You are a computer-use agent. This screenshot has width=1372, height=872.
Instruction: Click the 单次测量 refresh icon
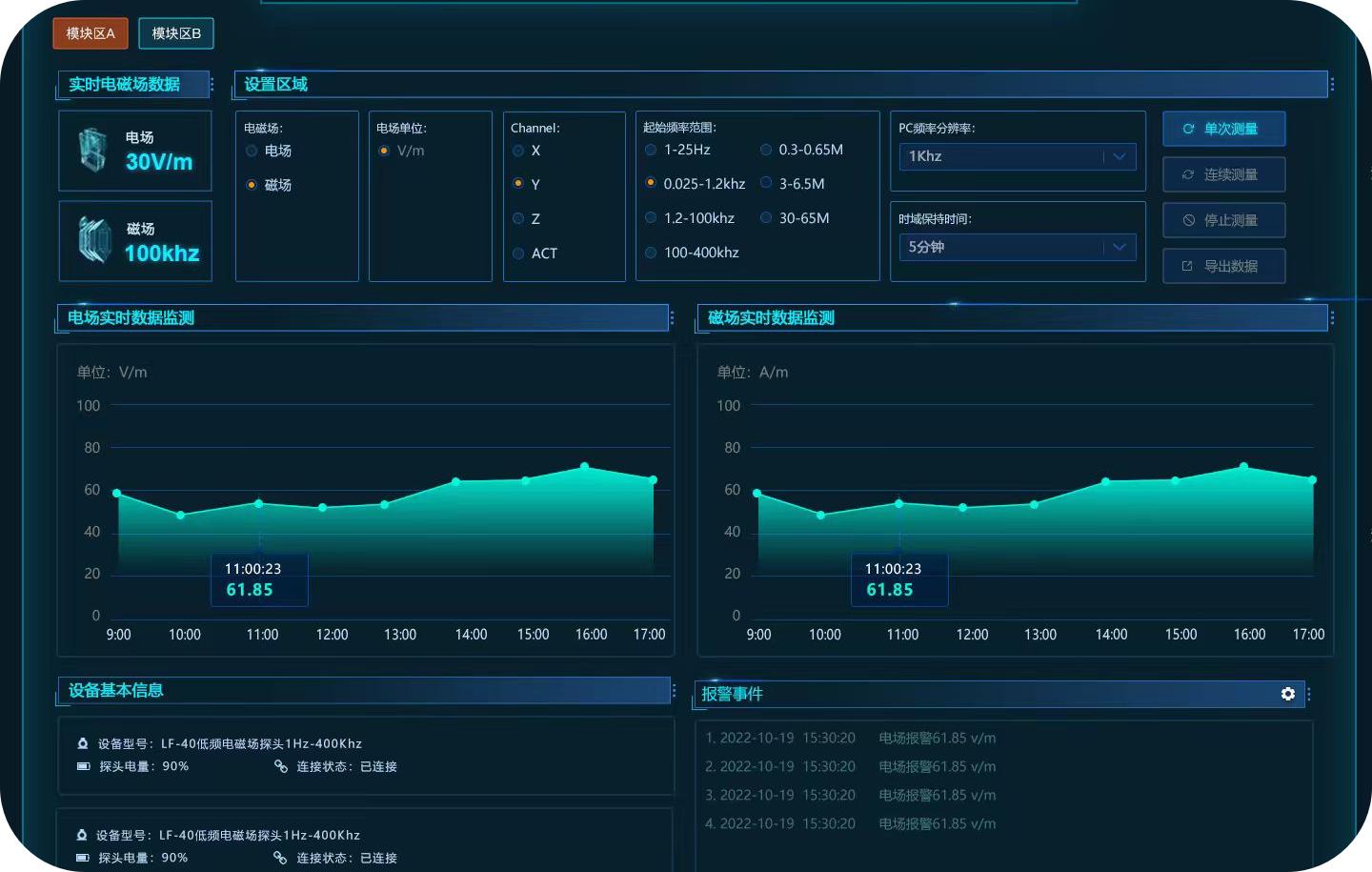point(1188,129)
